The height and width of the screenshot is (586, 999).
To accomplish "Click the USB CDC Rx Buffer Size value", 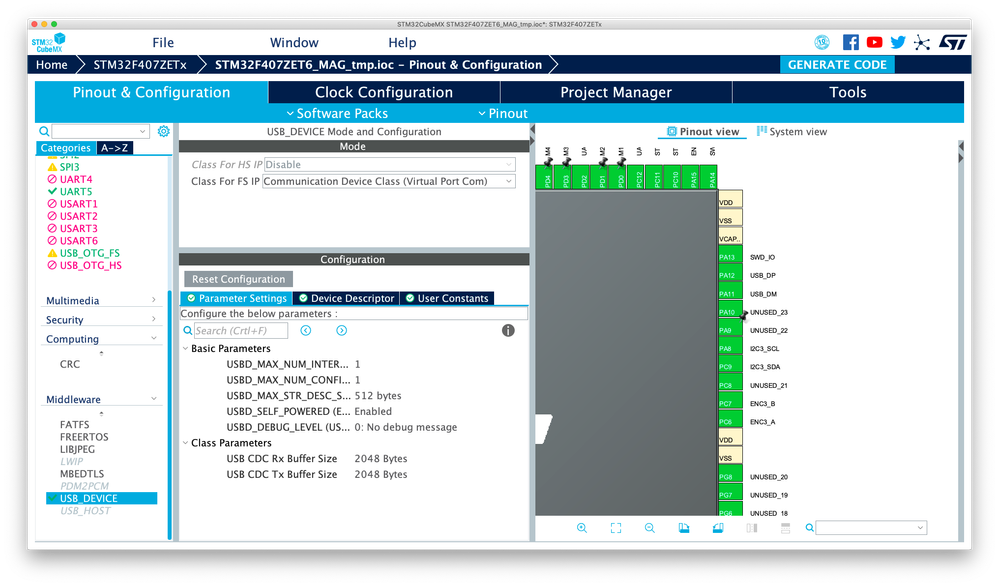I will [380, 459].
